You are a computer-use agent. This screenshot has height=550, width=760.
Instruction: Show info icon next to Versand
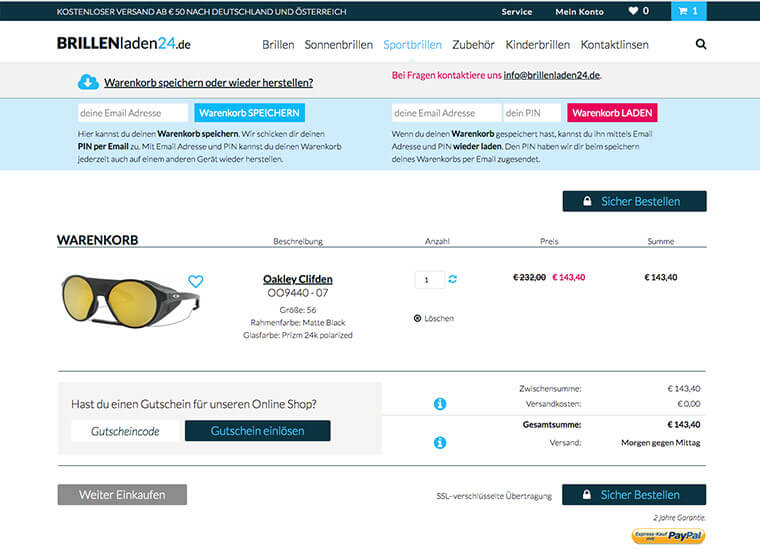point(440,442)
